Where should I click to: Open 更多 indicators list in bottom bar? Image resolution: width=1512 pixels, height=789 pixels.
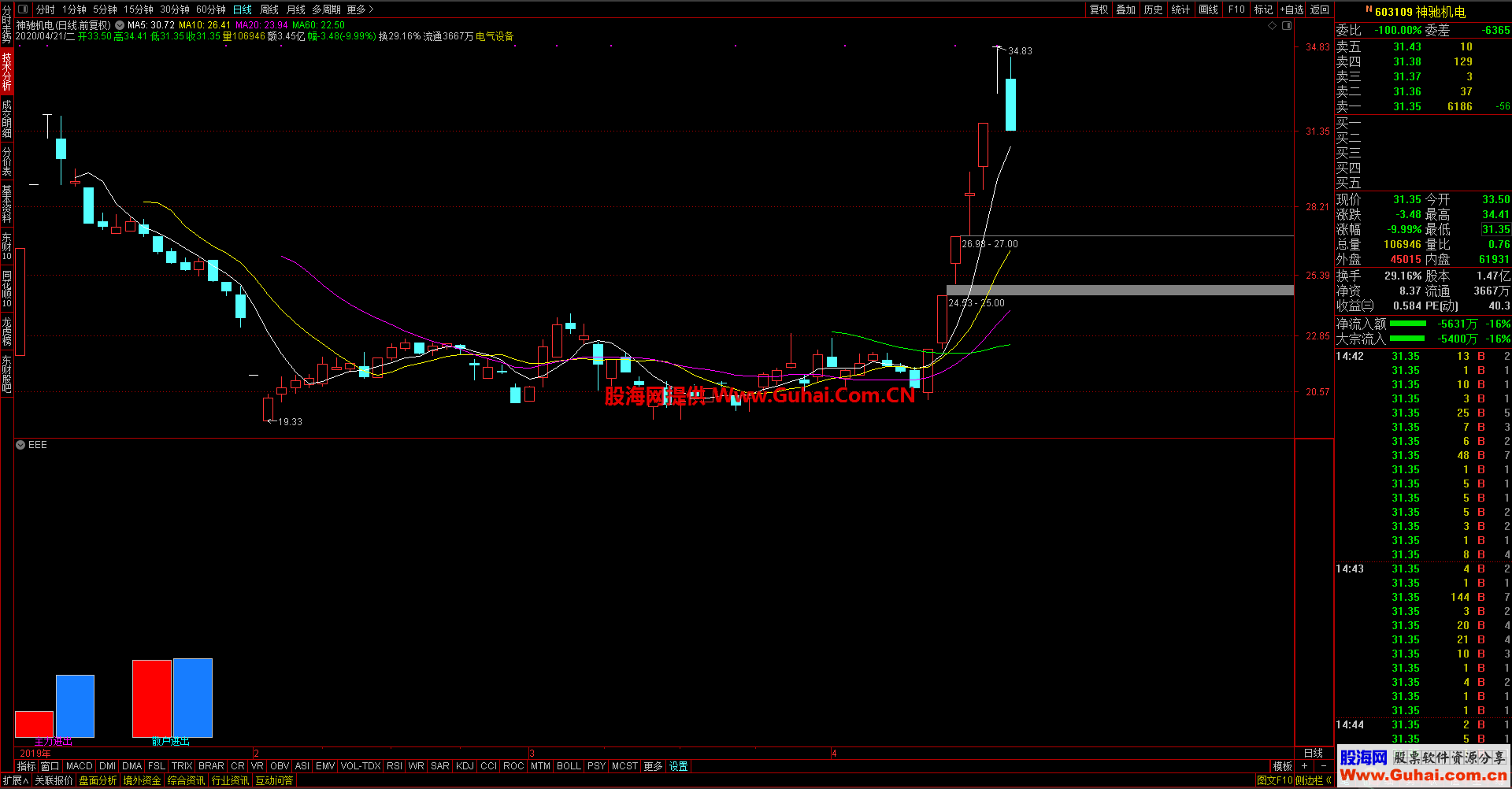pos(653,766)
